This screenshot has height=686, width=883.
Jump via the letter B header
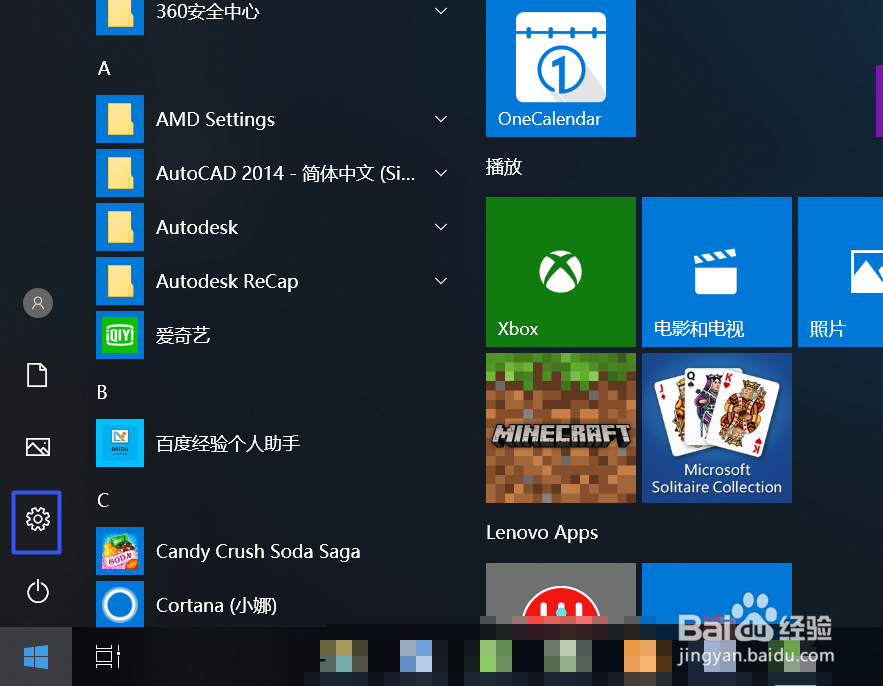click(x=102, y=392)
